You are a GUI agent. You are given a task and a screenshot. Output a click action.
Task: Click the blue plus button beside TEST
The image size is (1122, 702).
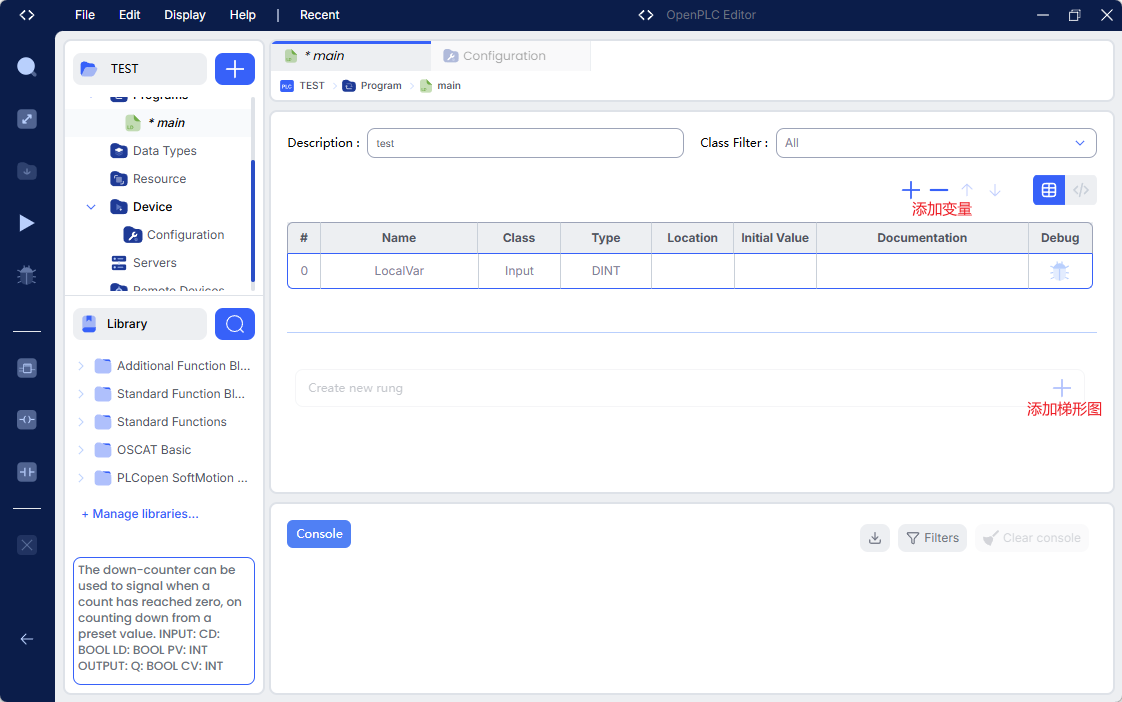pos(235,69)
